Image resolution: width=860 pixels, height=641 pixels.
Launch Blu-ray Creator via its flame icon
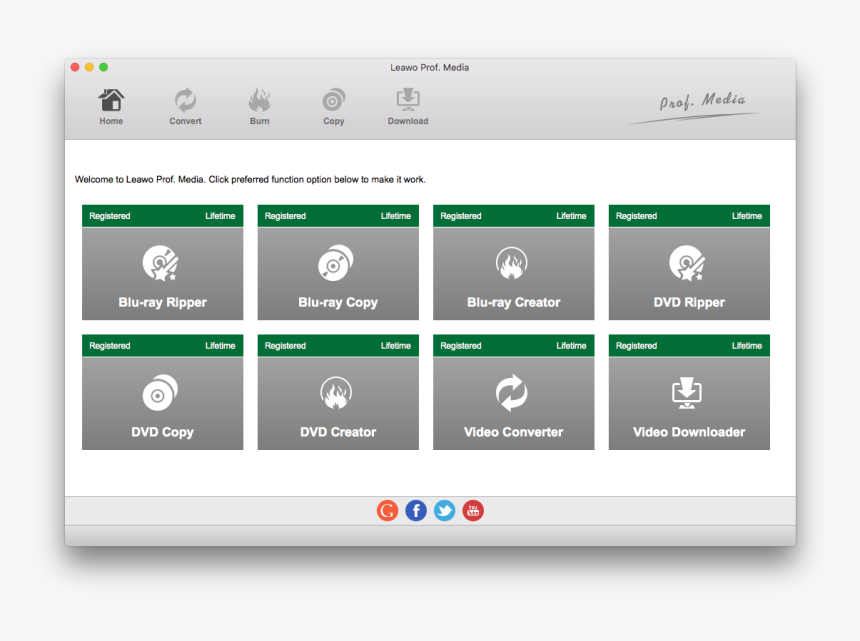point(512,263)
